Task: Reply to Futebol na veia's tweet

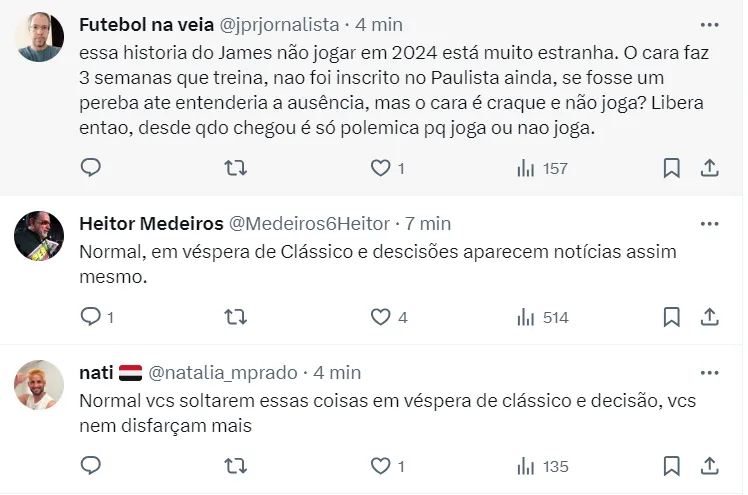Action: (90, 168)
